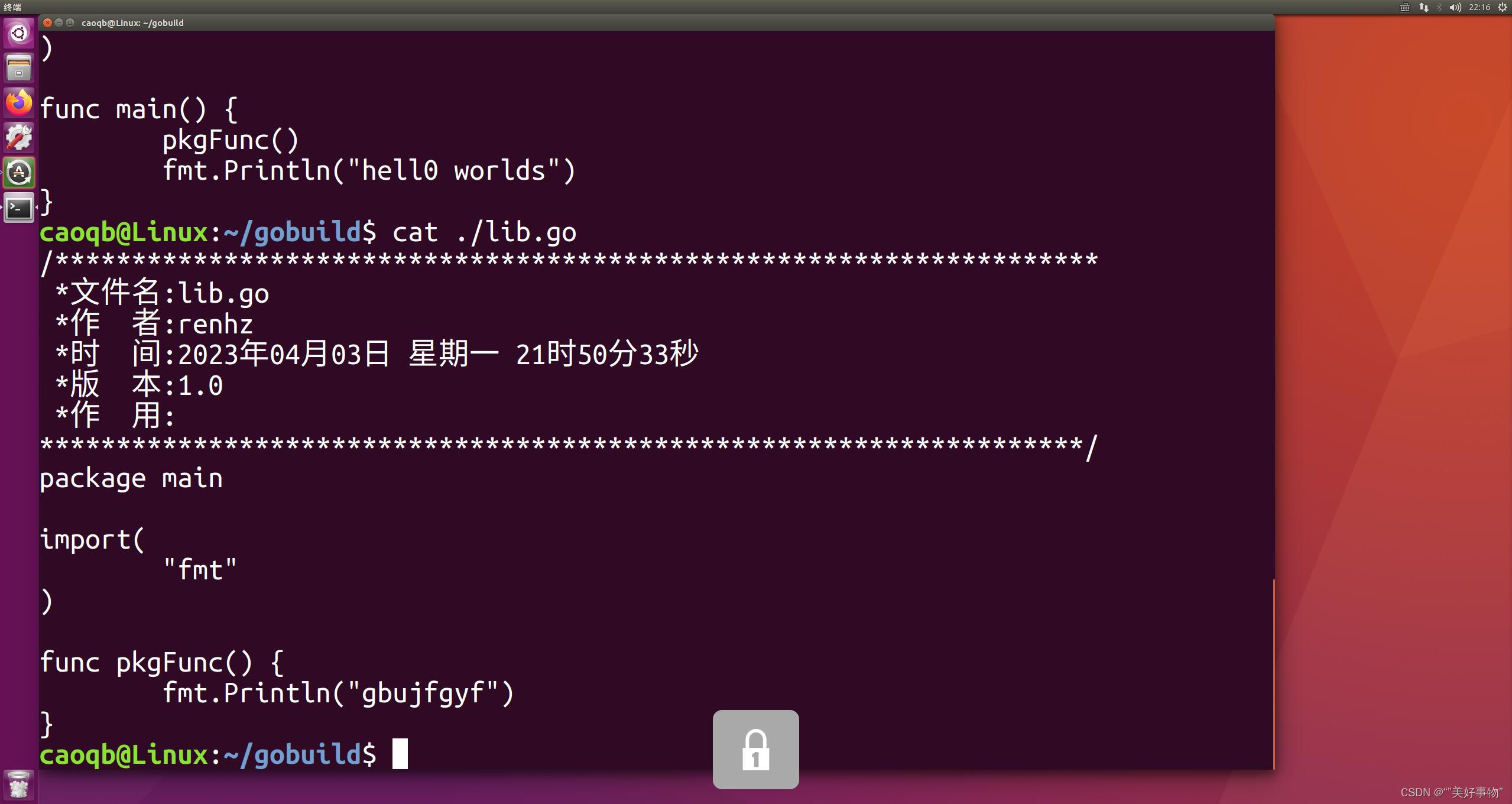Click the terminal title caoqb@Linux: ~/gobuild
The height and width of the screenshot is (804, 1512).
pos(132,22)
